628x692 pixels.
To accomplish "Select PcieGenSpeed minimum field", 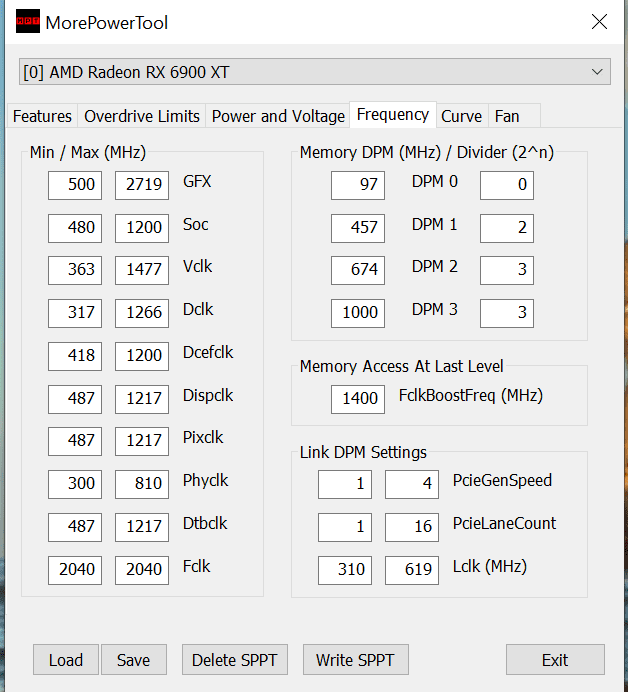I will point(345,484).
